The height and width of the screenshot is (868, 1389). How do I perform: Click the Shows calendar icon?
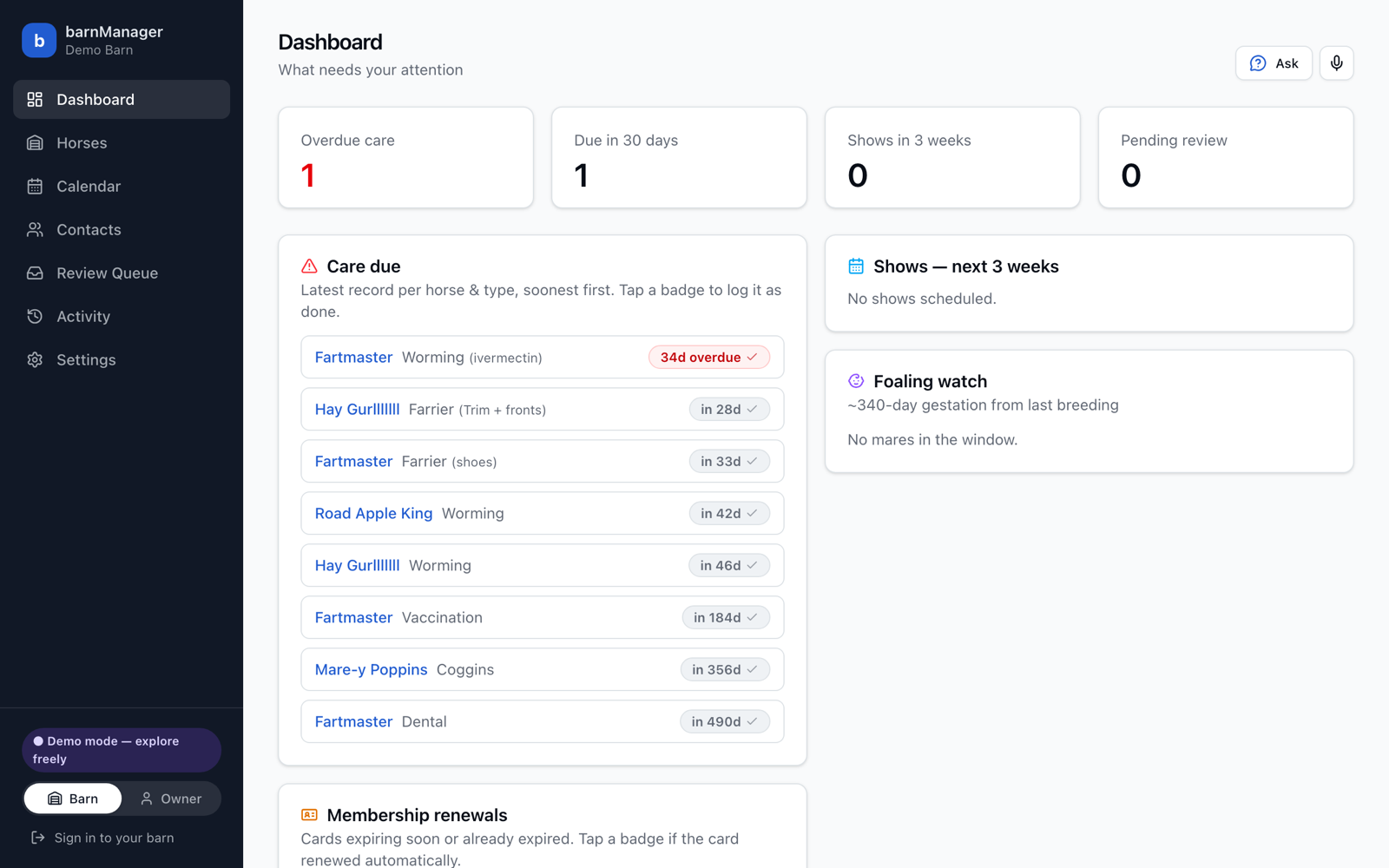(x=856, y=266)
